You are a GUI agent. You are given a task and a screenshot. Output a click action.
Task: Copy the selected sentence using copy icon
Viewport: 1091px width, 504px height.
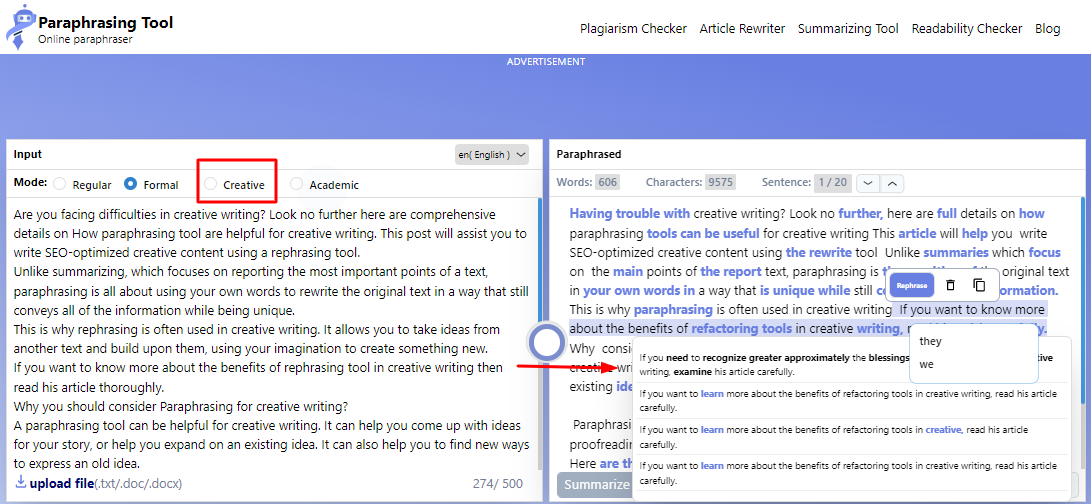point(979,285)
